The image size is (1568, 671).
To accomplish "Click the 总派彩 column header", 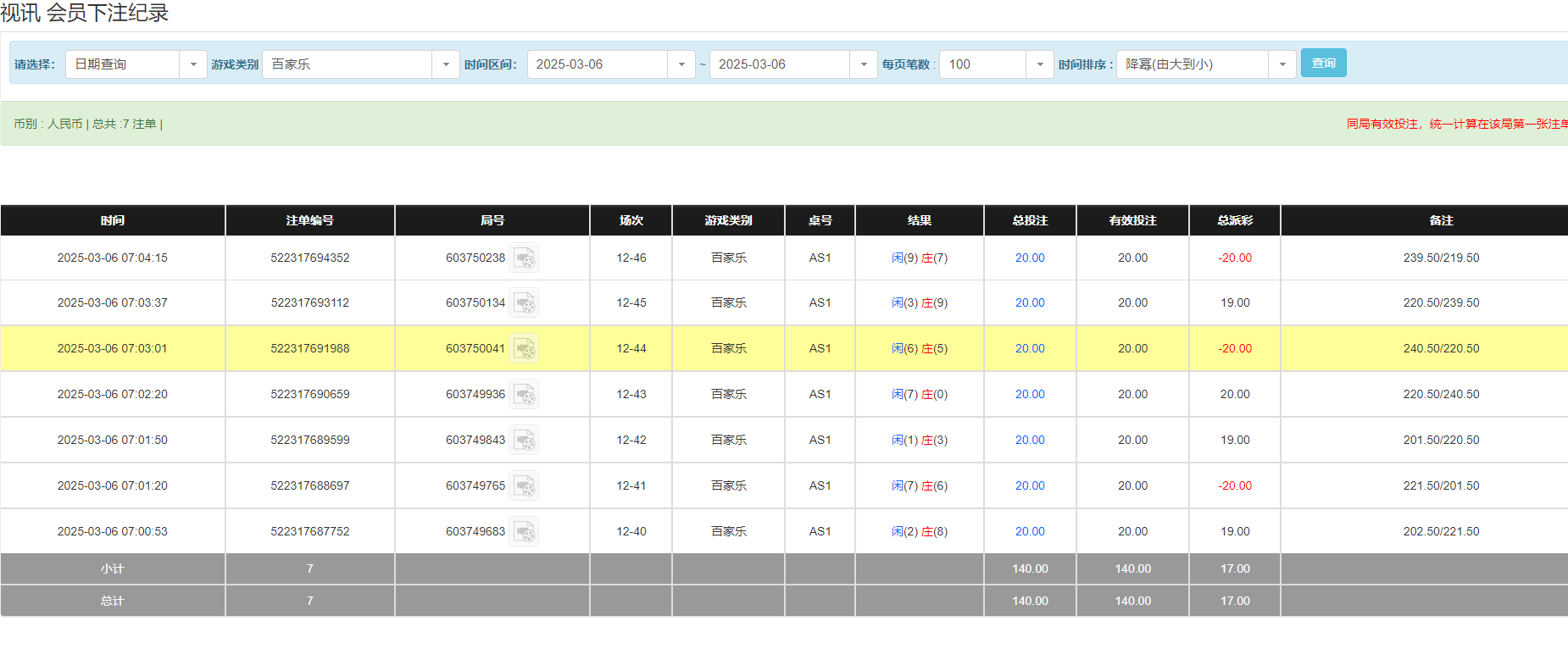I will point(1234,220).
